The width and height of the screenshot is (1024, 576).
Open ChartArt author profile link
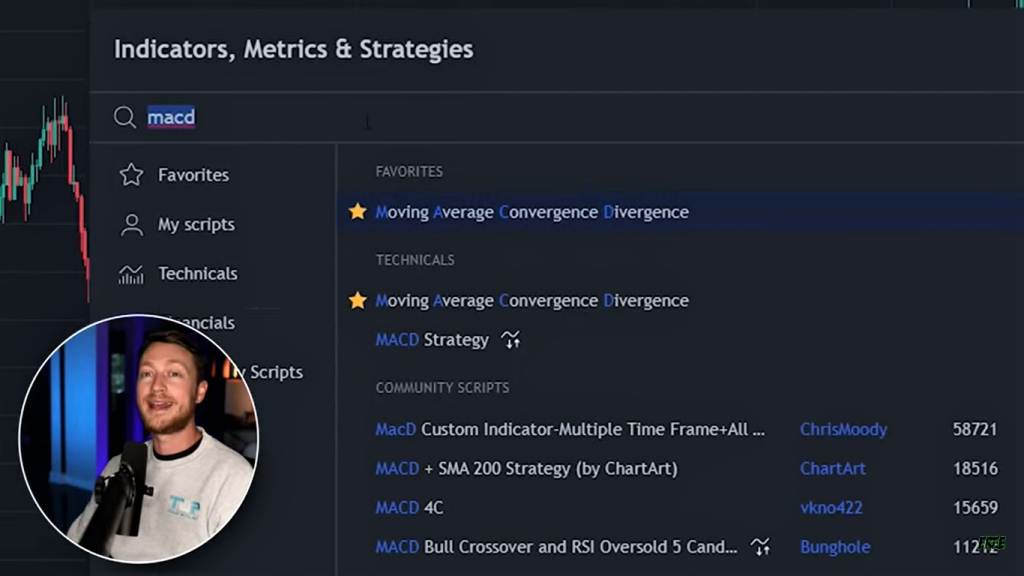click(833, 469)
